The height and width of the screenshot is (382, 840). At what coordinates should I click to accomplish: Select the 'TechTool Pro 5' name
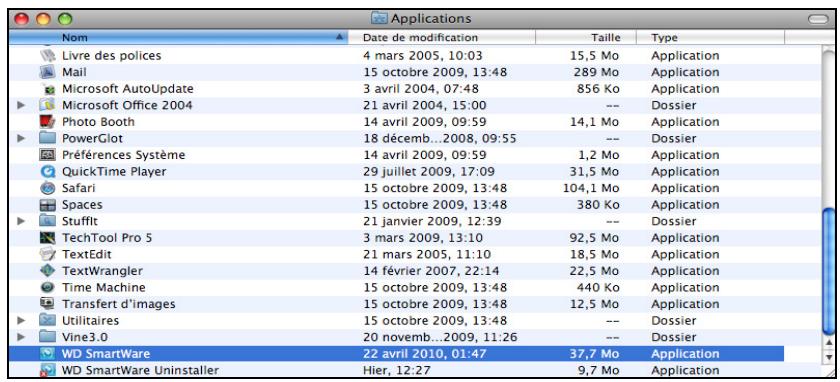point(107,237)
